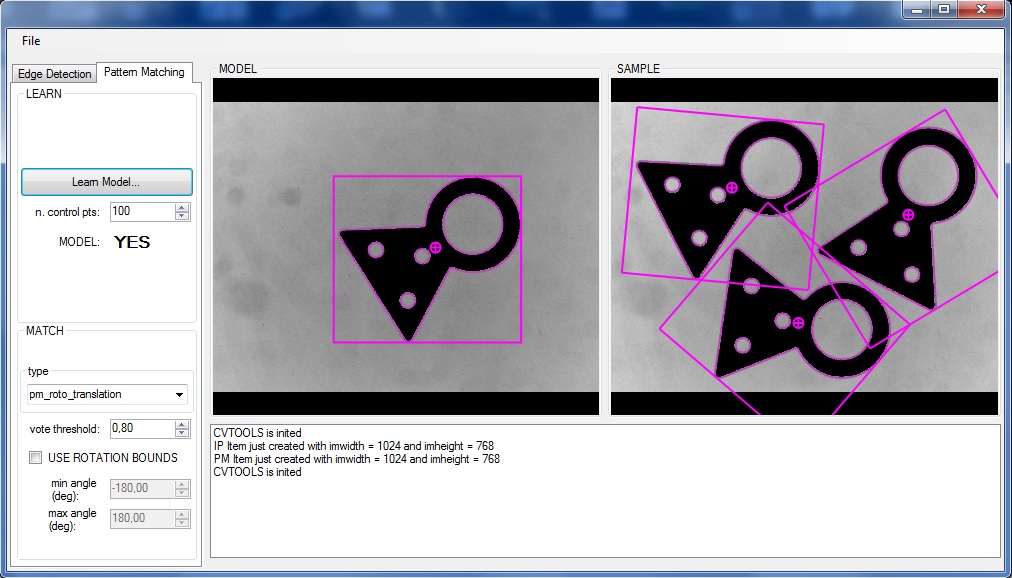Click the min angle value field
Viewport: 1012px width, 578px height.
[142, 488]
